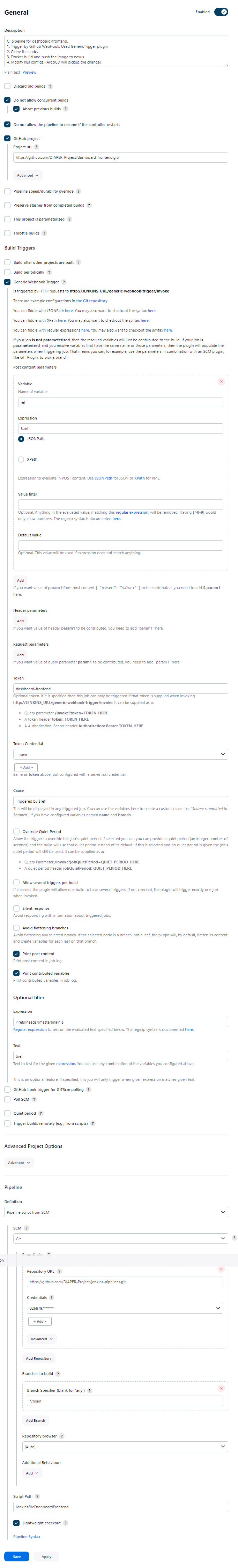Toggle the Enabled switch off
Screen dimensions: 238x1568
[221, 12]
